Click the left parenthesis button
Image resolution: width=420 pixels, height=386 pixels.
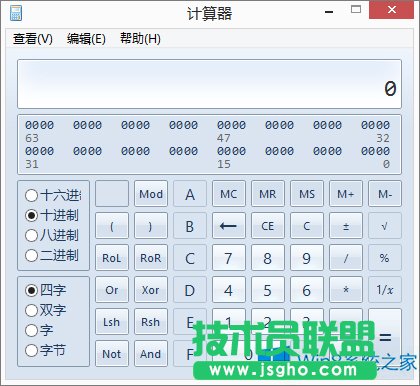point(112,226)
